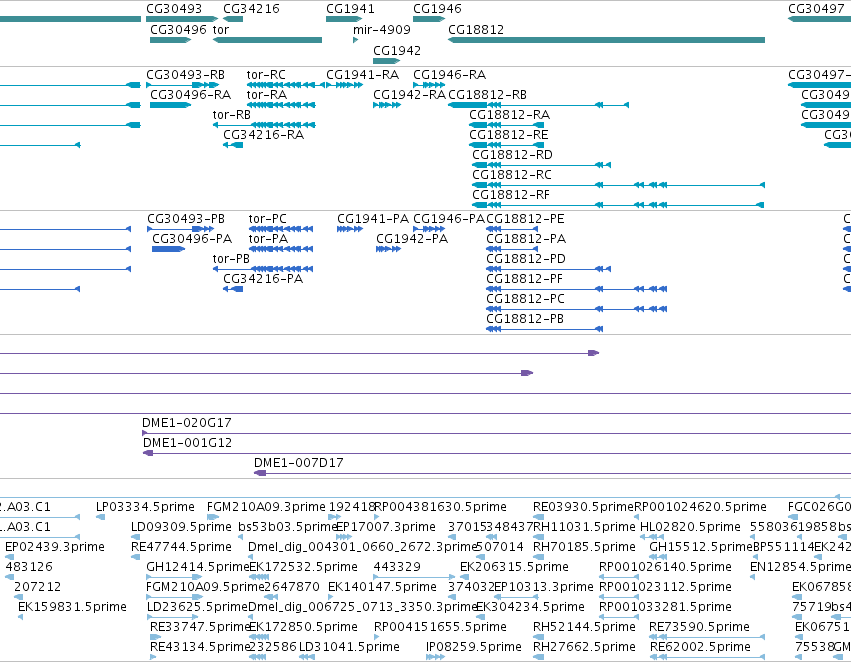Select the CG1941-PA protein feature
This screenshot has height=662, width=851.
(350, 229)
